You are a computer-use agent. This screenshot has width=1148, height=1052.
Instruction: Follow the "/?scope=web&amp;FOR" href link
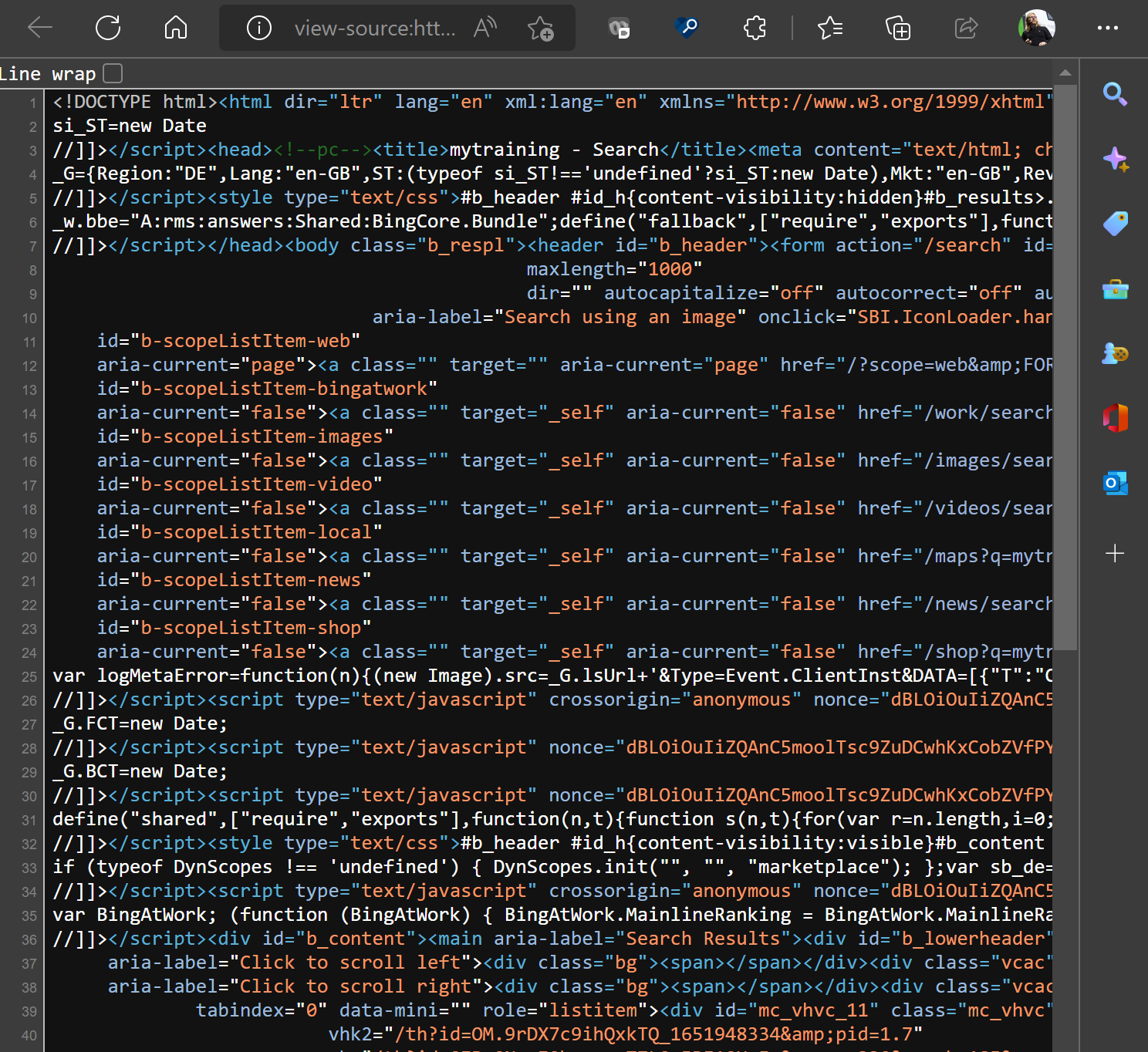(x=950, y=365)
